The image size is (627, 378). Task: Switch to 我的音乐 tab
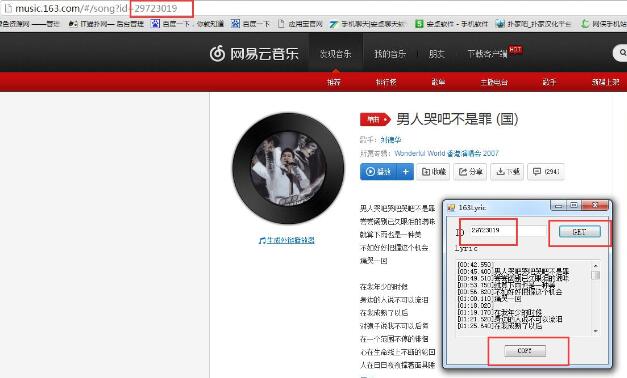click(390, 54)
